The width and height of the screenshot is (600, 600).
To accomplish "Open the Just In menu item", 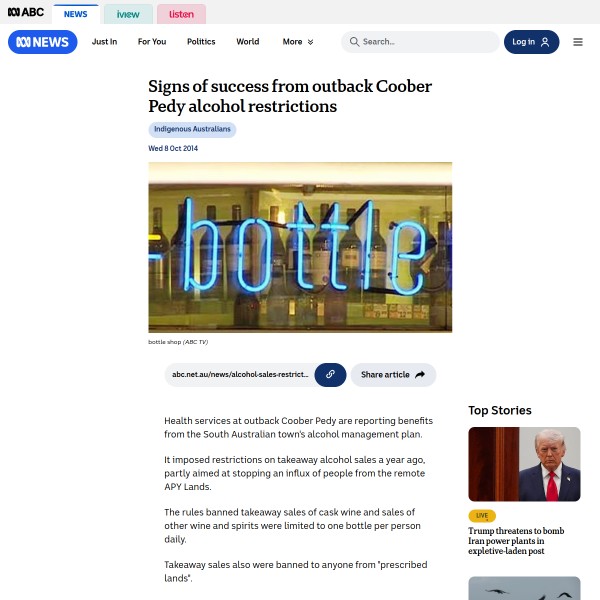I will pyautogui.click(x=104, y=42).
